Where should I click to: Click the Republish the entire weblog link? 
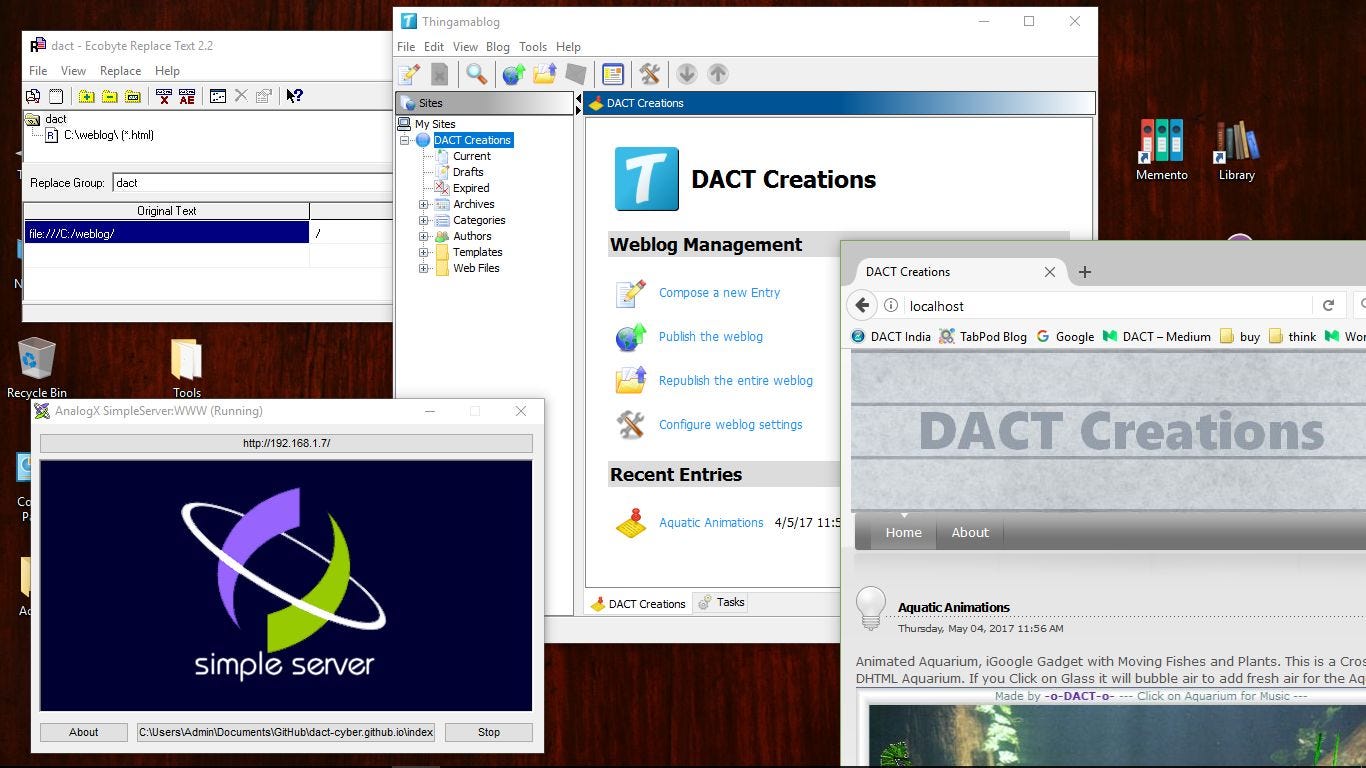pyautogui.click(x=735, y=381)
